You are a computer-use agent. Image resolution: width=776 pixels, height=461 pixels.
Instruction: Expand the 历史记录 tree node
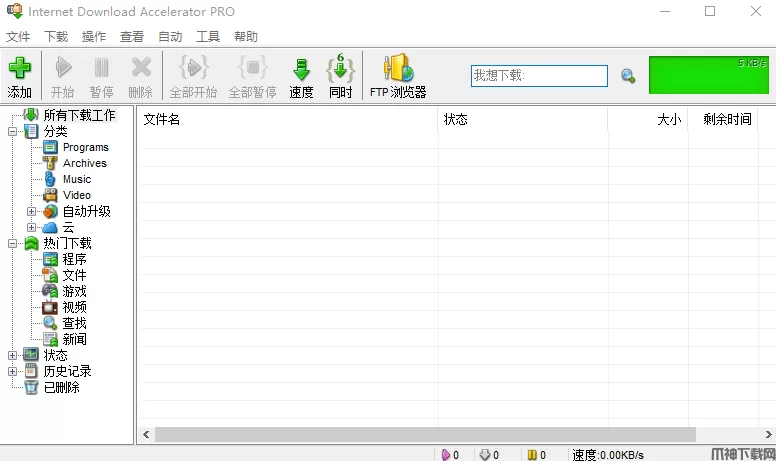pos(12,371)
